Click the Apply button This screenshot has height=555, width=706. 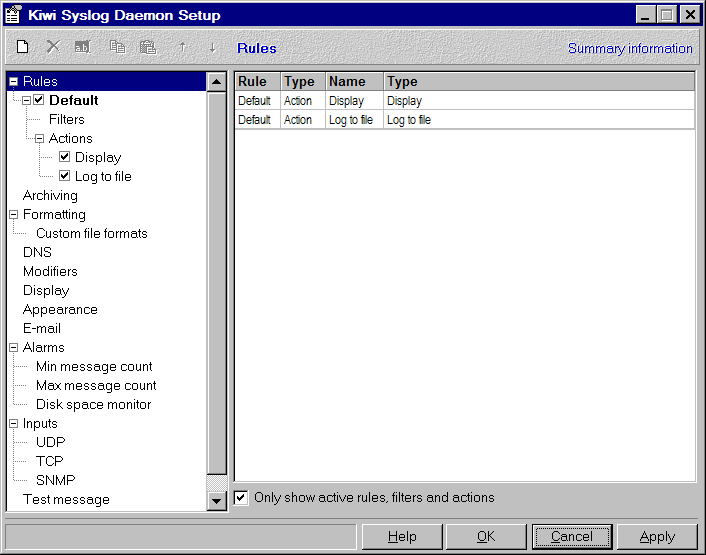point(657,537)
